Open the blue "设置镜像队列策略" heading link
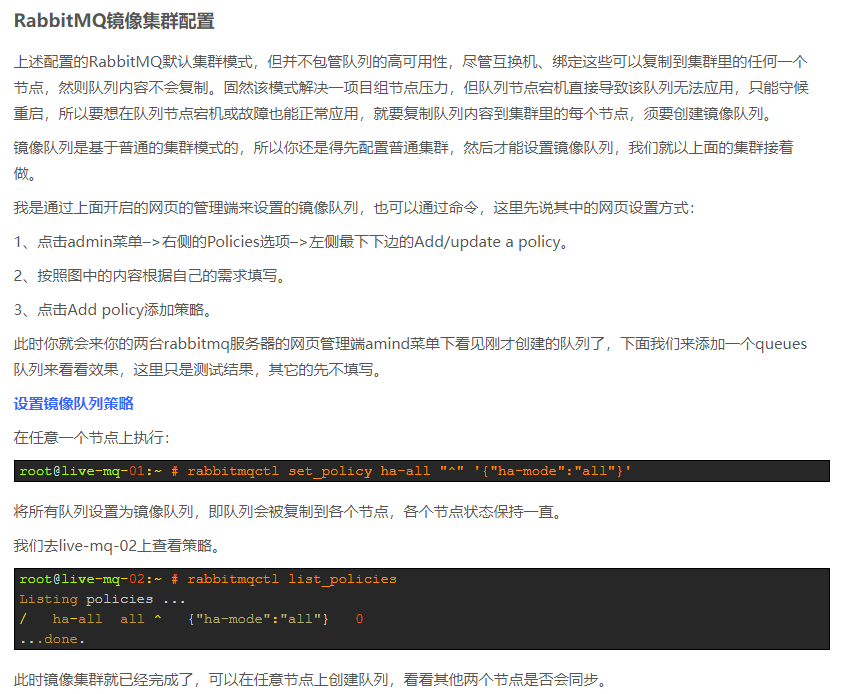The height and width of the screenshot is (694, 841). pos(73,403)
